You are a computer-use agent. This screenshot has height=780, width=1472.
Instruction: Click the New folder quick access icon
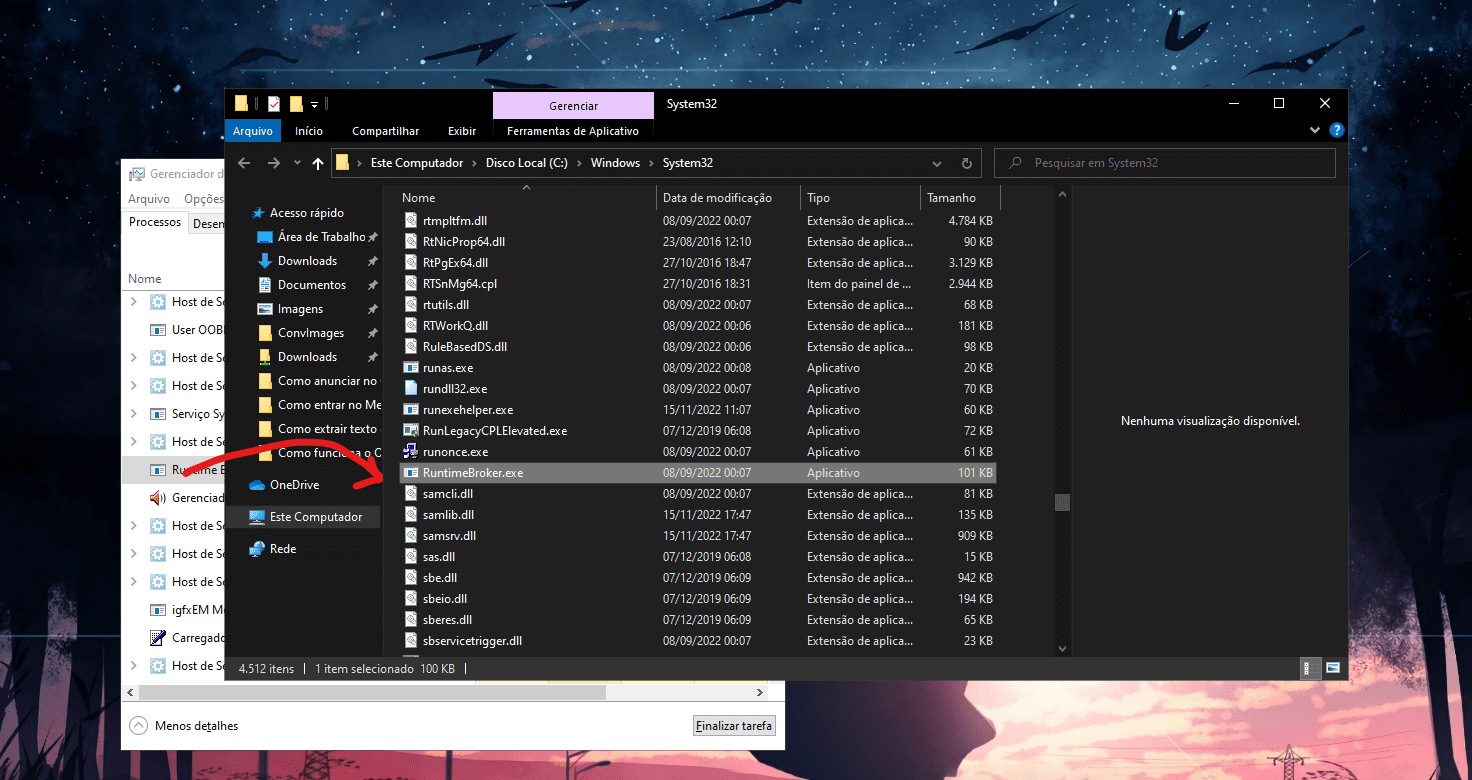click(x=296, y=104)
